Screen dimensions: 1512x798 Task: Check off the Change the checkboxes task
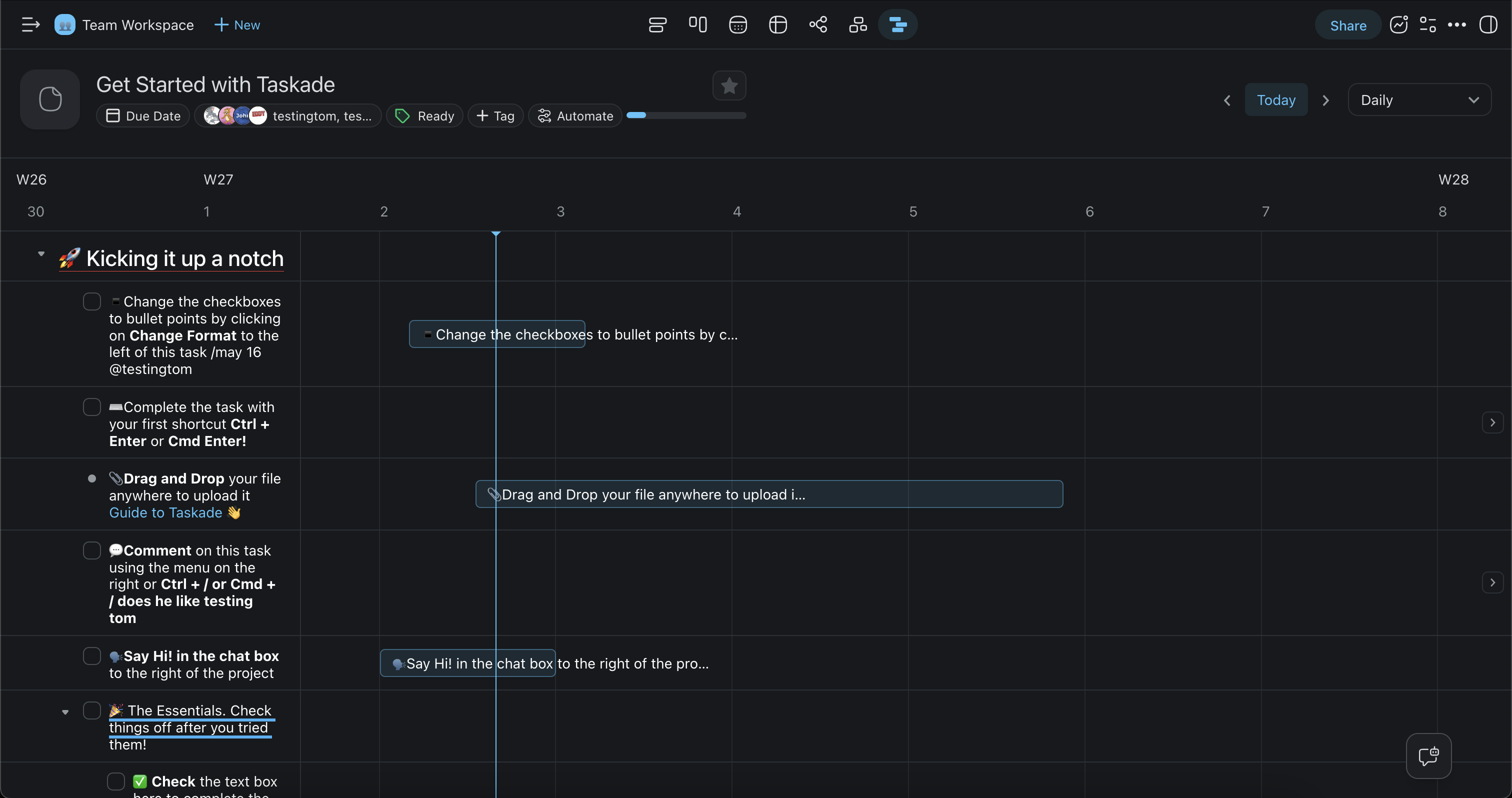coord(91,301)
